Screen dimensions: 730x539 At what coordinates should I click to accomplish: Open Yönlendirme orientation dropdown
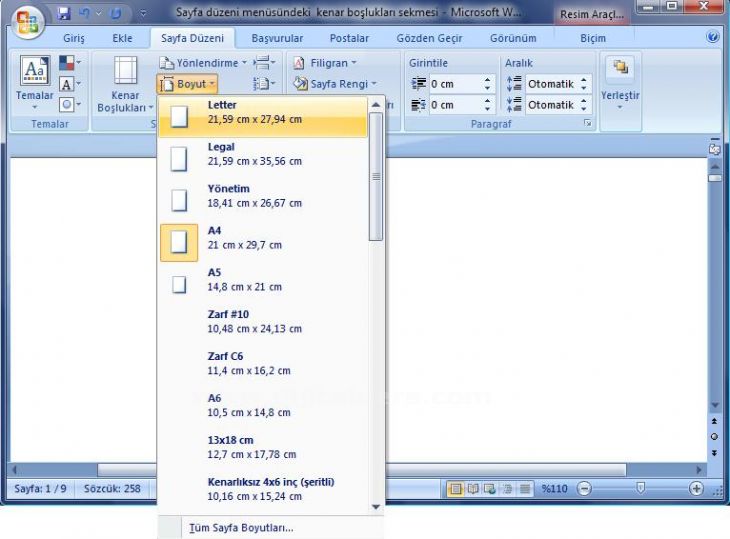pyautogui.click(x=203, y=63)
